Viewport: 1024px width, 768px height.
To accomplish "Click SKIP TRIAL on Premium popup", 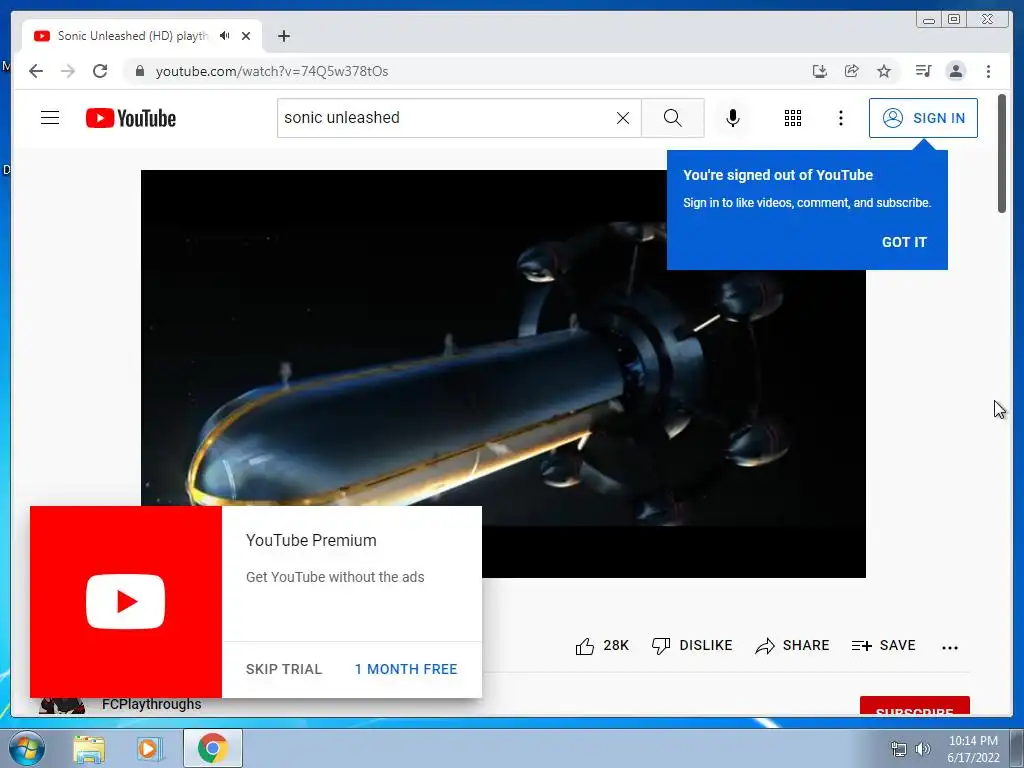I will [284, 669].
